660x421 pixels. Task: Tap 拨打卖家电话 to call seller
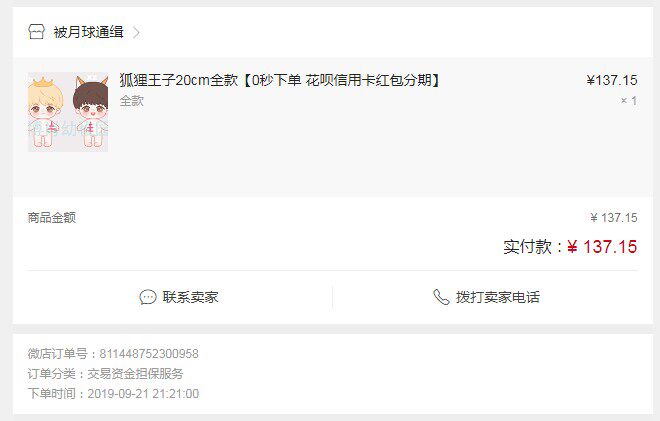point(498,297)
